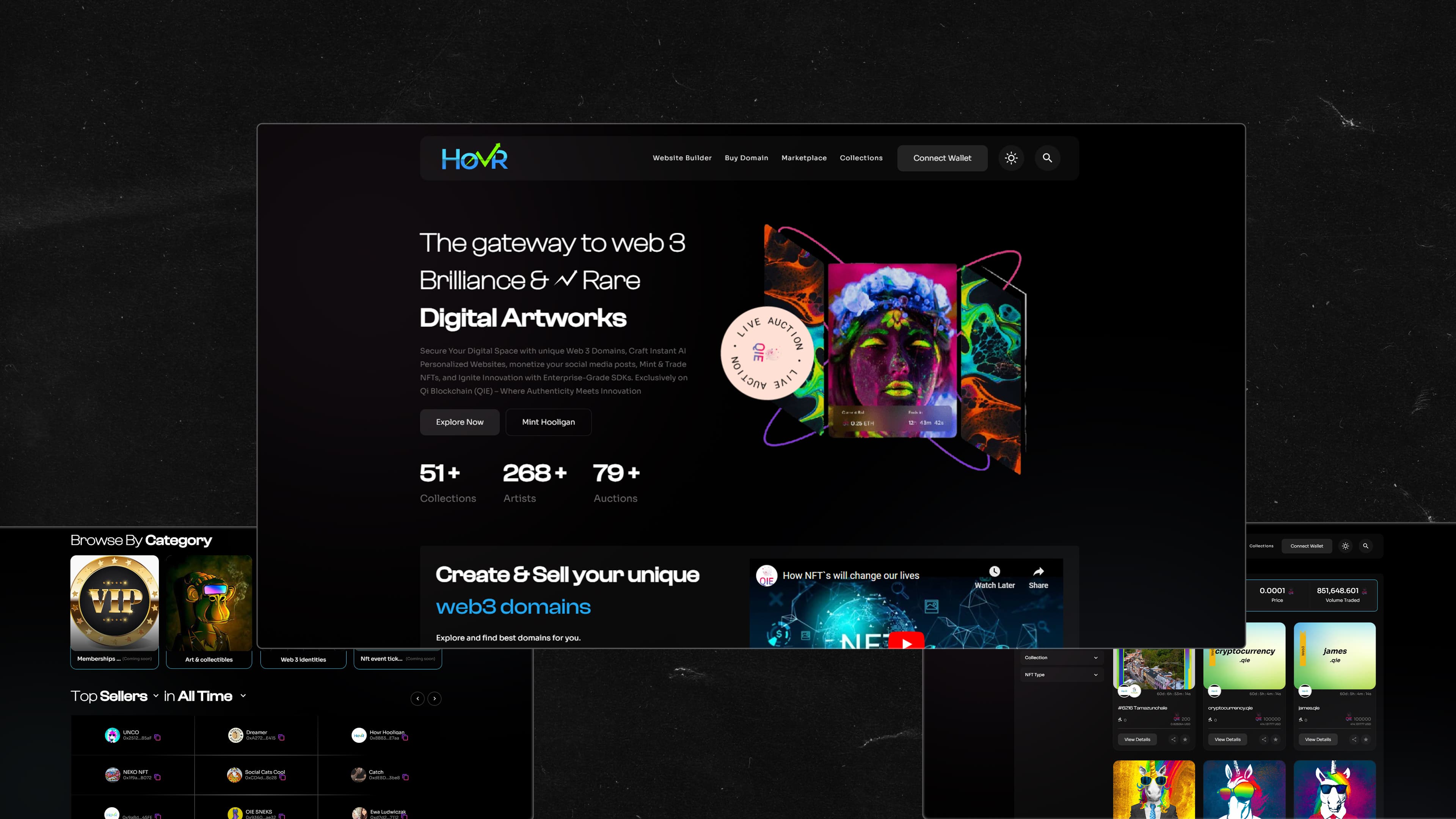Select the Web 3 Identities category tab
1456x819 pixels.
(x=303, y=659)
